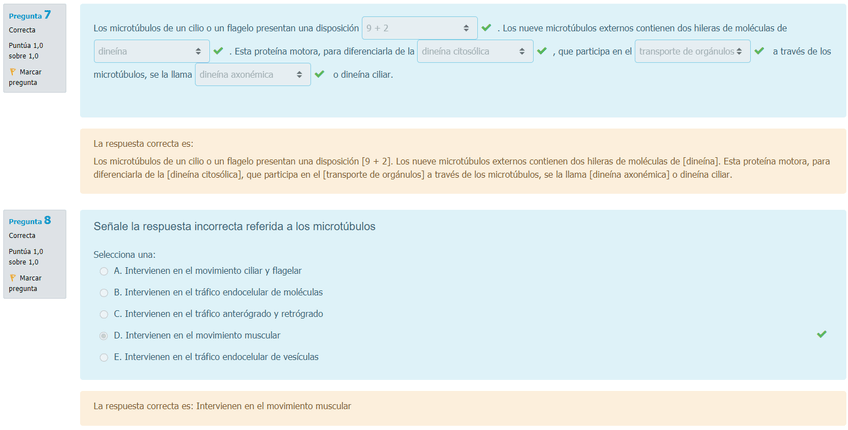Viewport: 848px width, 430px height.
Task: Click checkmark after "dineína axonémica" dropdown
Action: 319,74
